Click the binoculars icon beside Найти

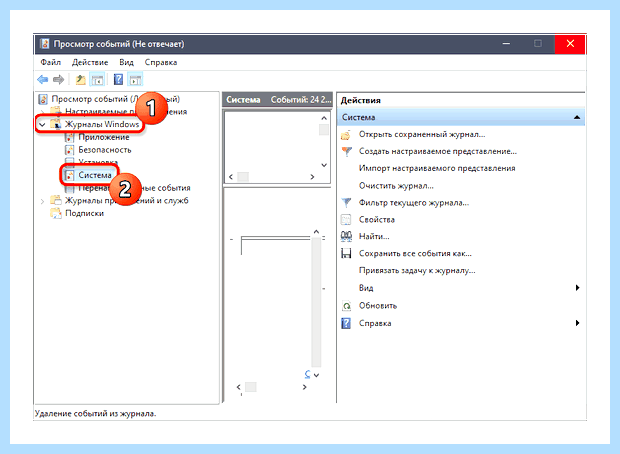(346, 236)
